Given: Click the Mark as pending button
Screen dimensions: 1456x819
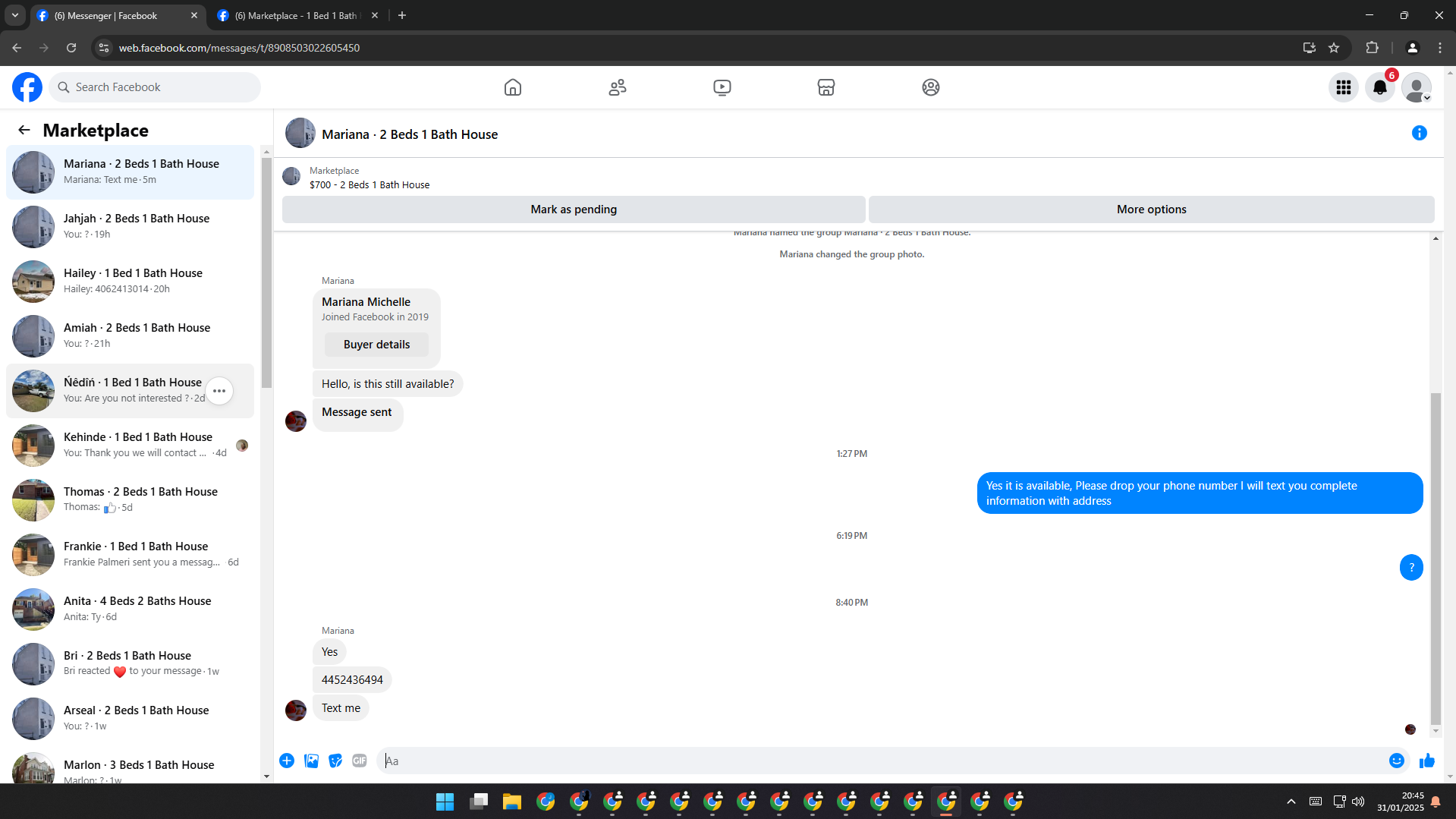Looking at the screenshot, I should pyautogui.click(x=574, y=209).
